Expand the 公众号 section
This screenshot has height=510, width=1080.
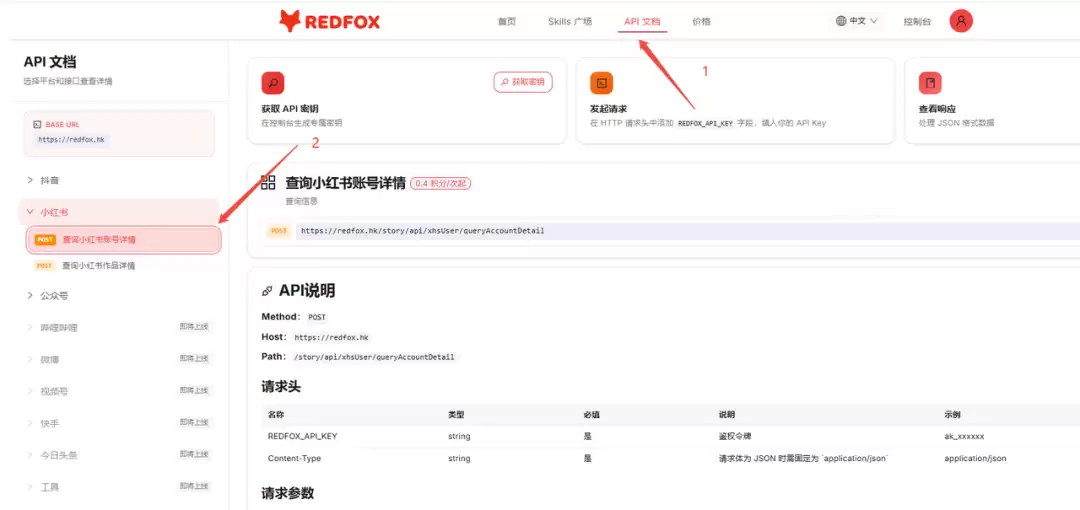(x=121, y=296)
